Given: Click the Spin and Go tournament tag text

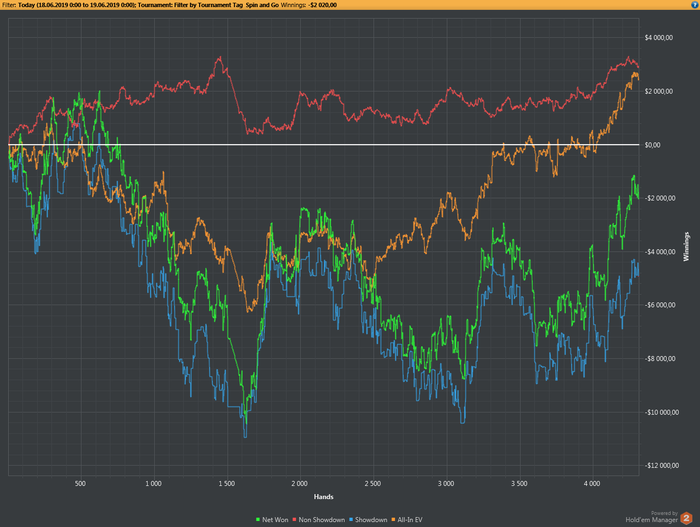Looking at the screenshot, I should (x=262, y=5).
